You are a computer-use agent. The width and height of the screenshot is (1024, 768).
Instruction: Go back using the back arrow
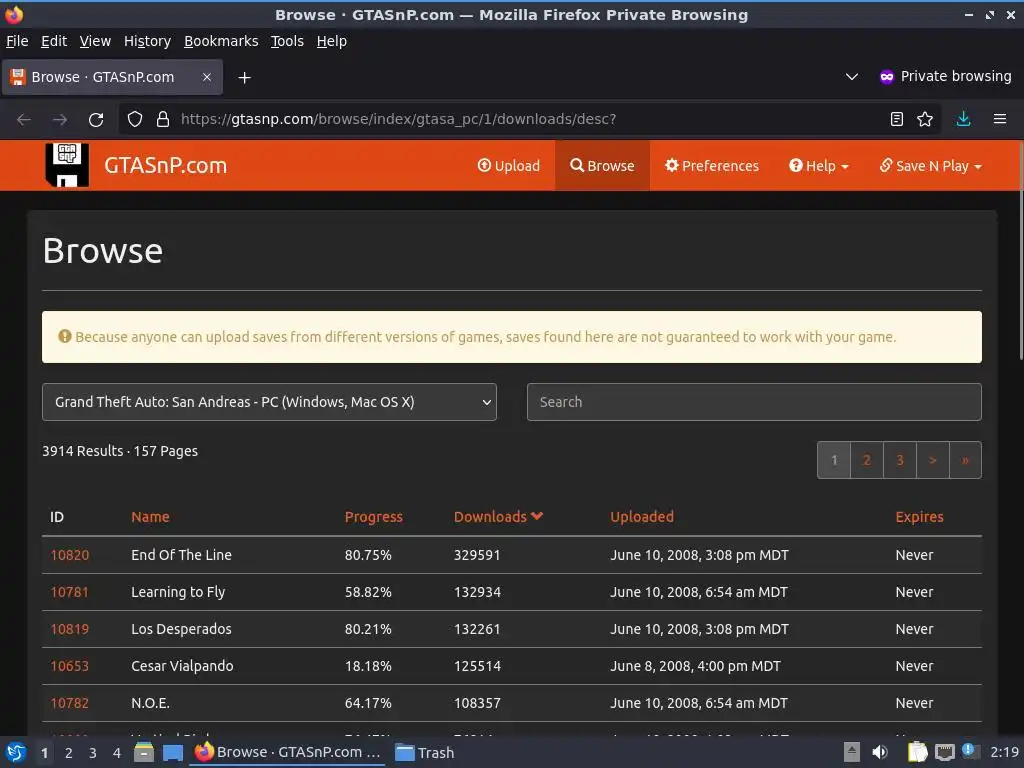(24, 120)
